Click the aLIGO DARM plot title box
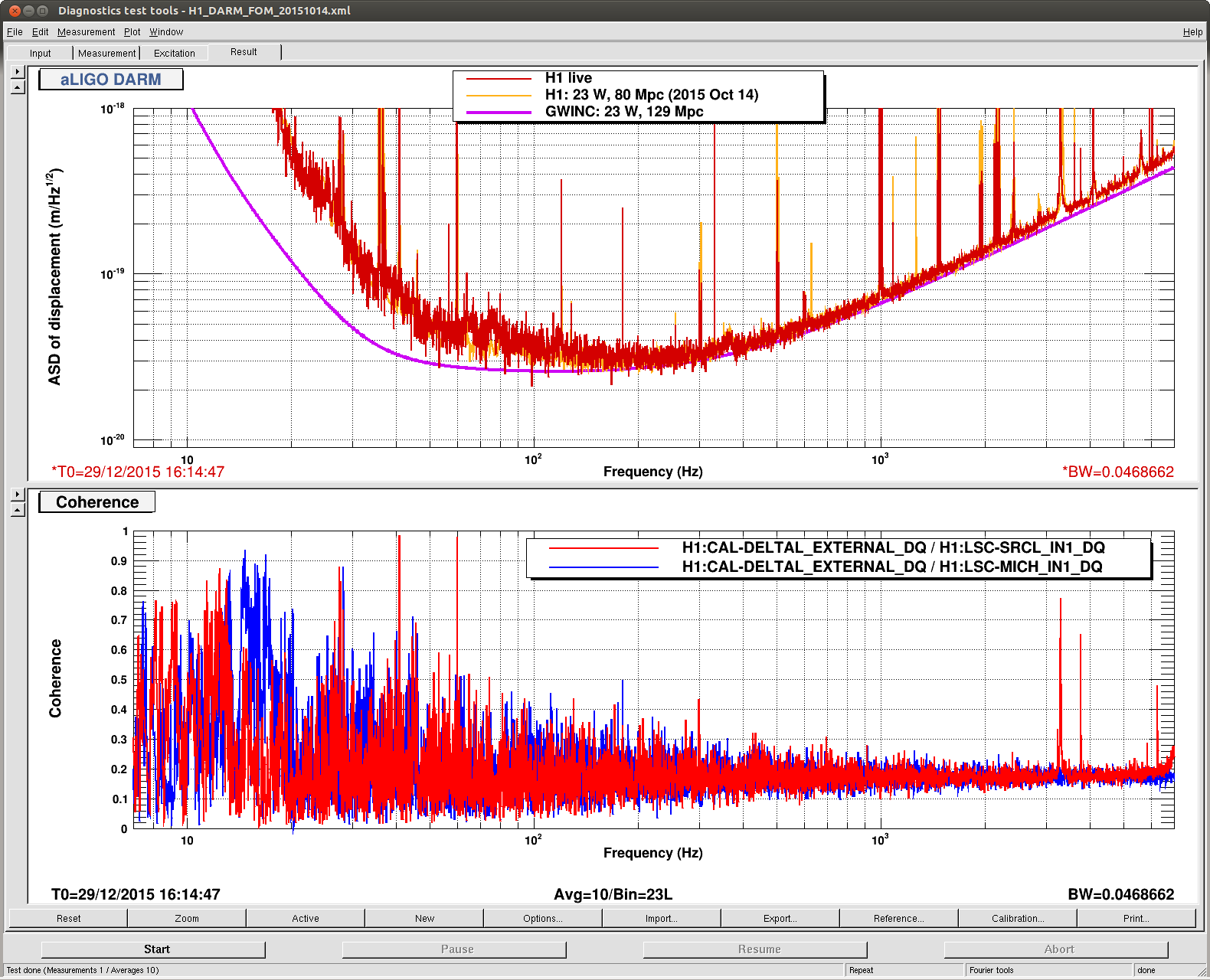The width and height of the screenshot is (1210, 980). point(111,80)
